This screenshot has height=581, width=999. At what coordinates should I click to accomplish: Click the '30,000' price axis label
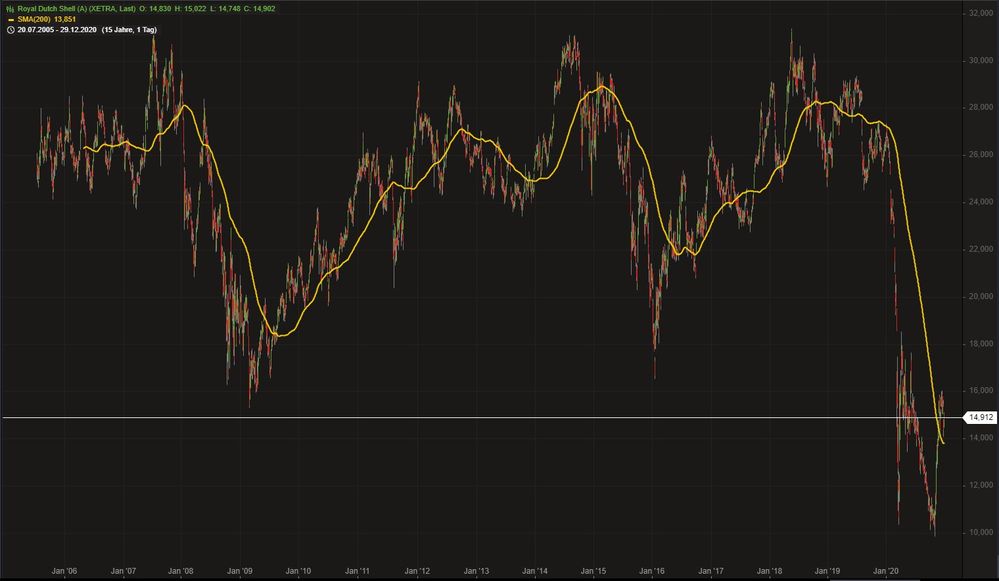pyautogui.click(x=981, y=61)
